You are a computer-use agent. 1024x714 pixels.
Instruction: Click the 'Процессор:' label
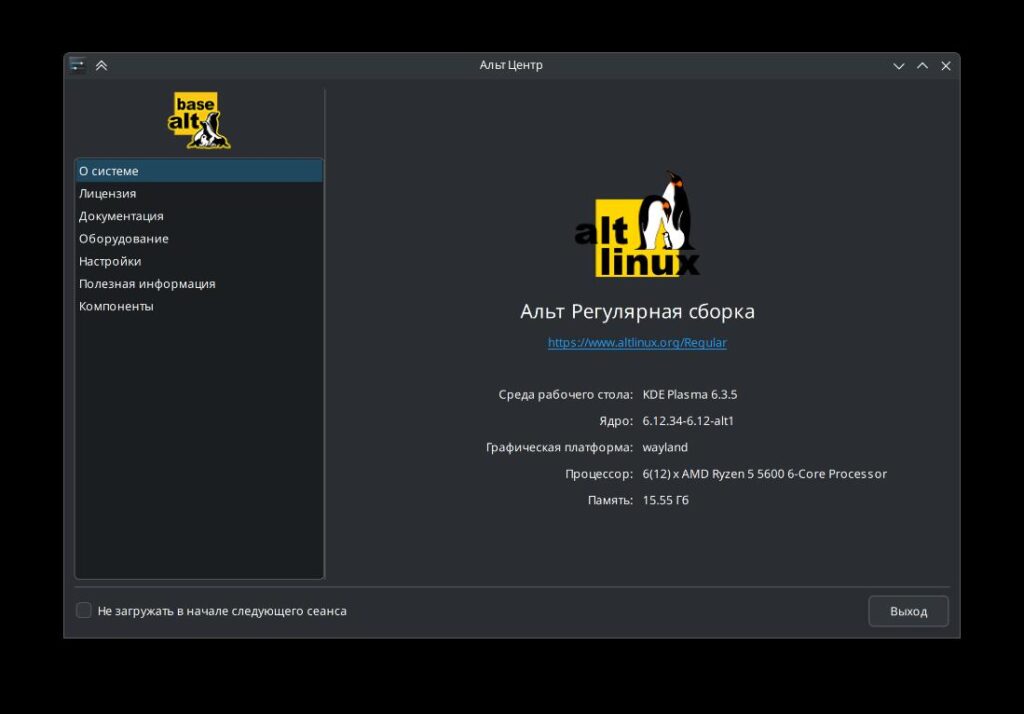(x=599, y=474)
